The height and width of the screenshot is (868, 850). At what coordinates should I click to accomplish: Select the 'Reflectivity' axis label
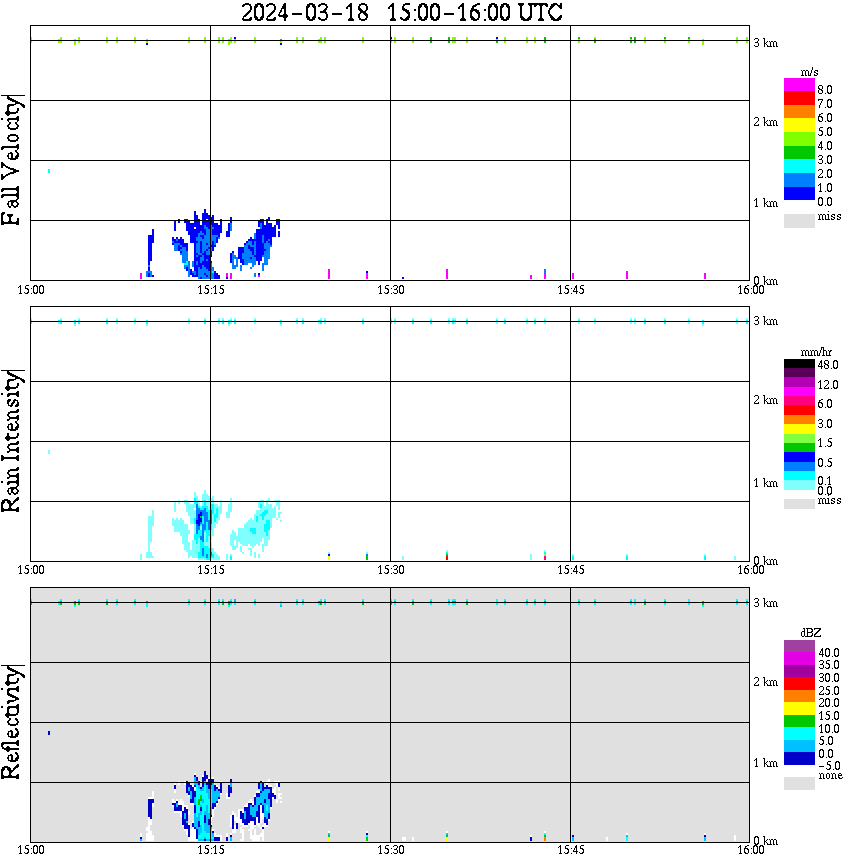coord(12,722)
